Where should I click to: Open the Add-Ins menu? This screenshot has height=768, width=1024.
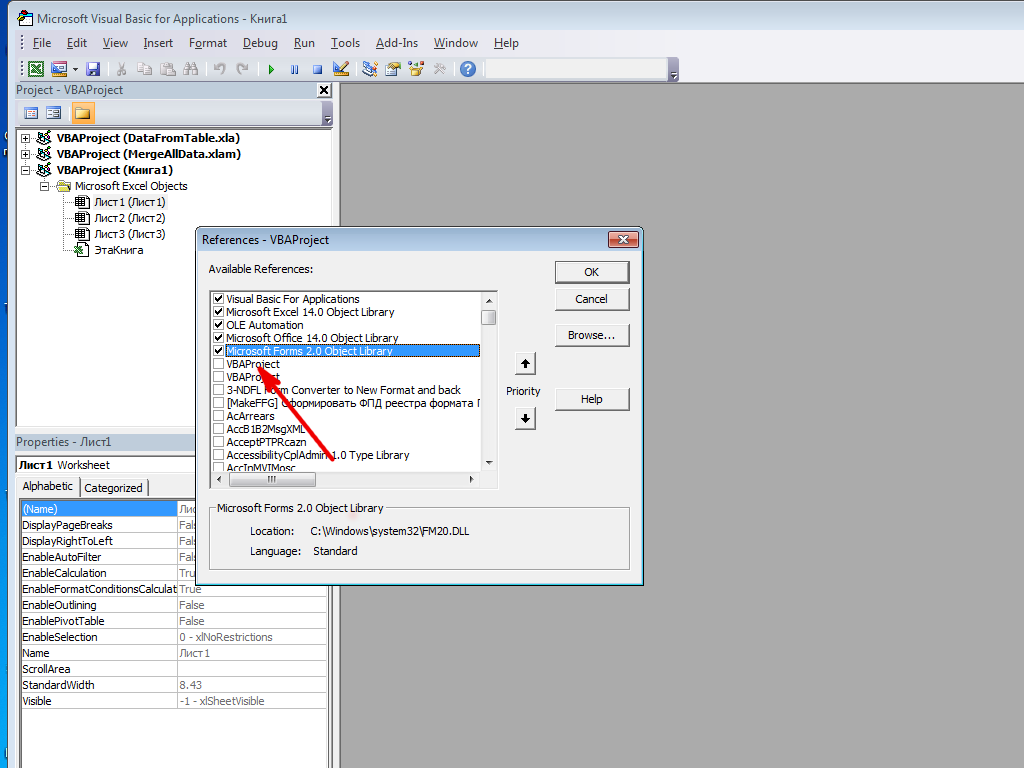(x=396, y=43)
